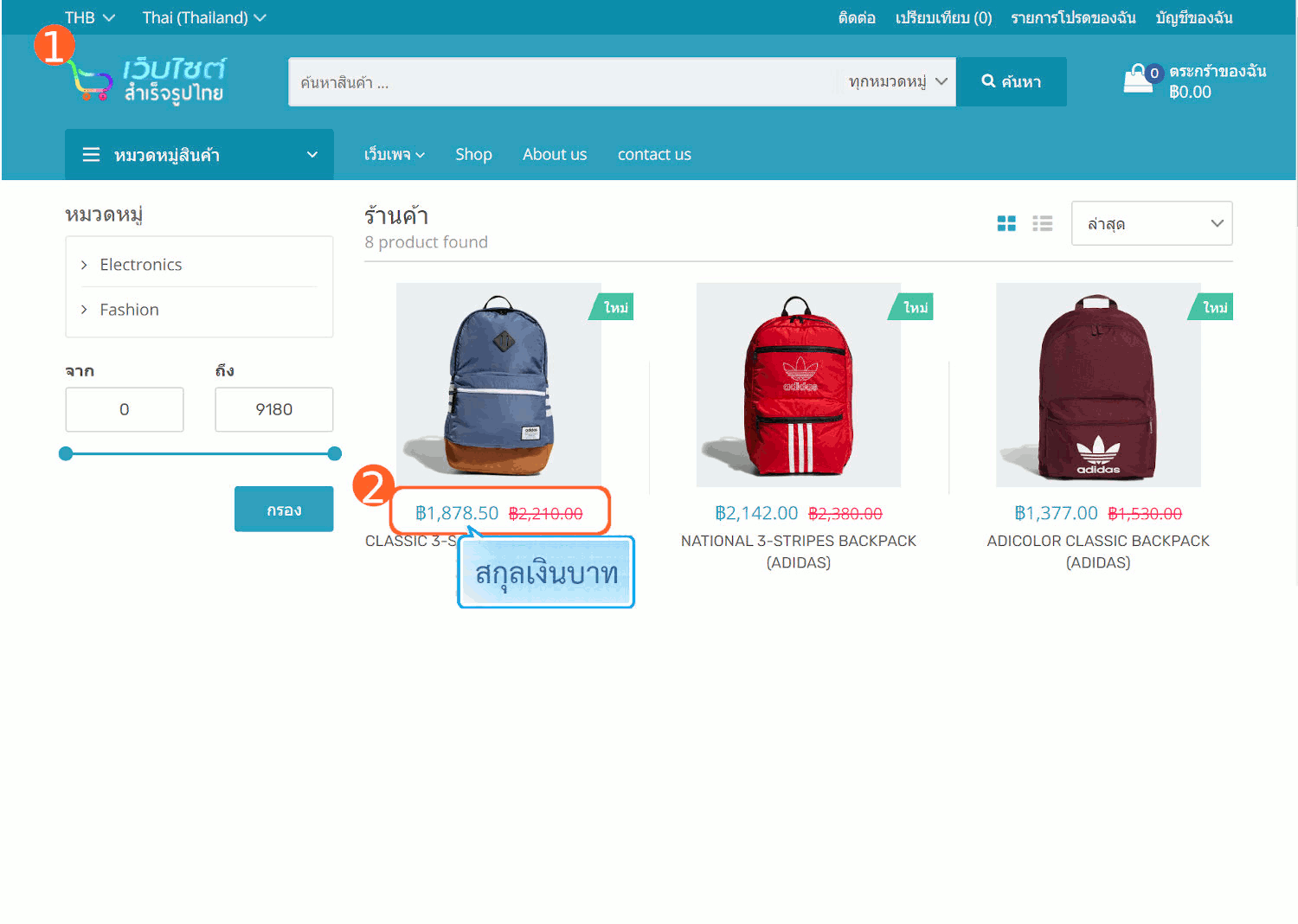Click the จาก minimum price field
Viewport: 1298px width, 924px height.
125,409
